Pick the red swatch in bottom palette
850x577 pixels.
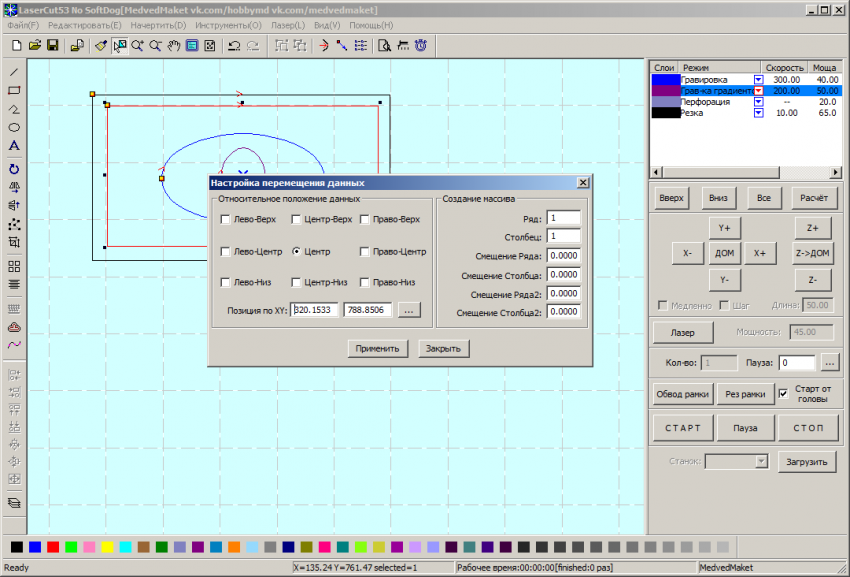pos(53,547)
